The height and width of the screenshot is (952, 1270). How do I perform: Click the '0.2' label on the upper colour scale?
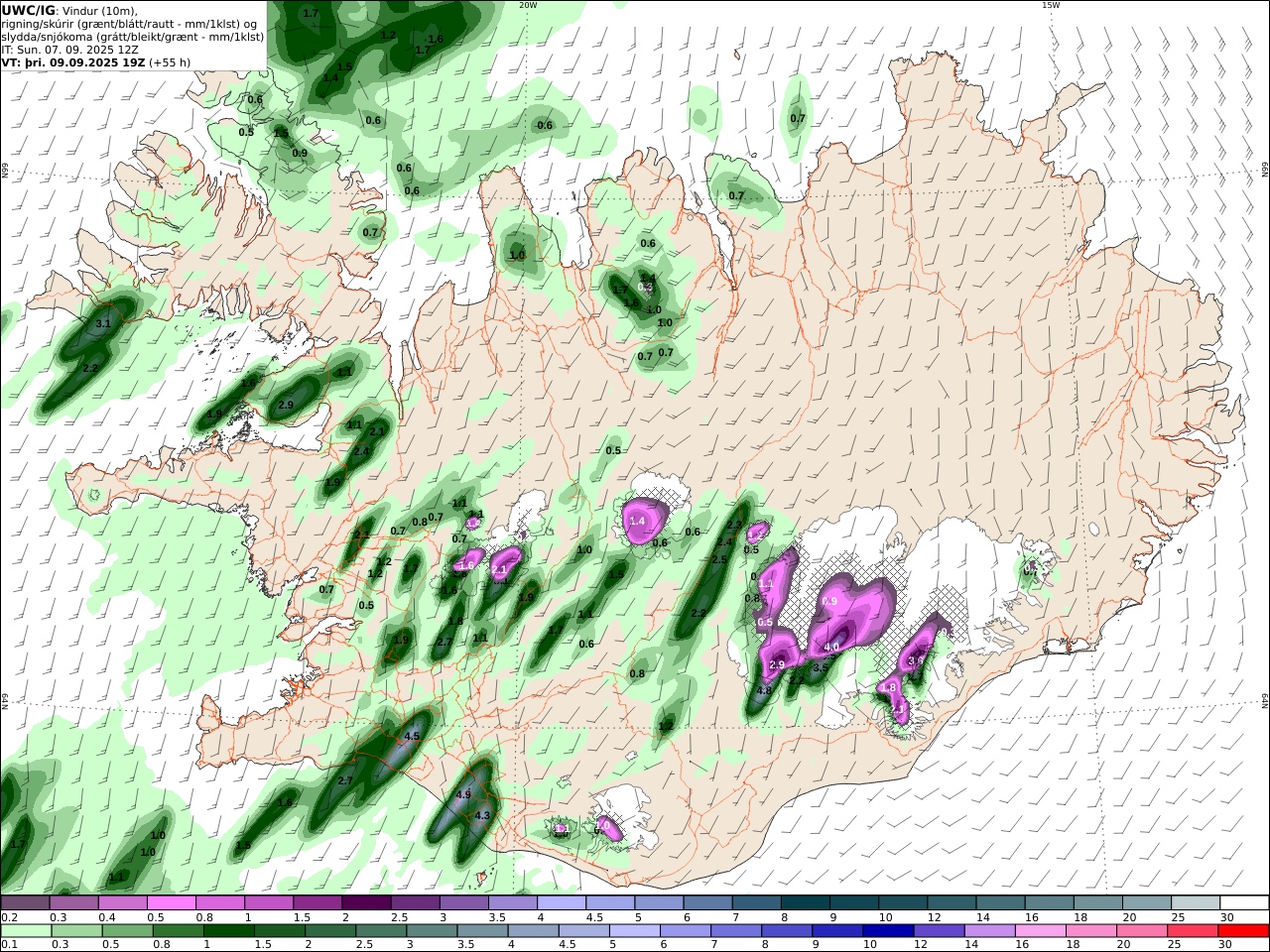point(9,917)
